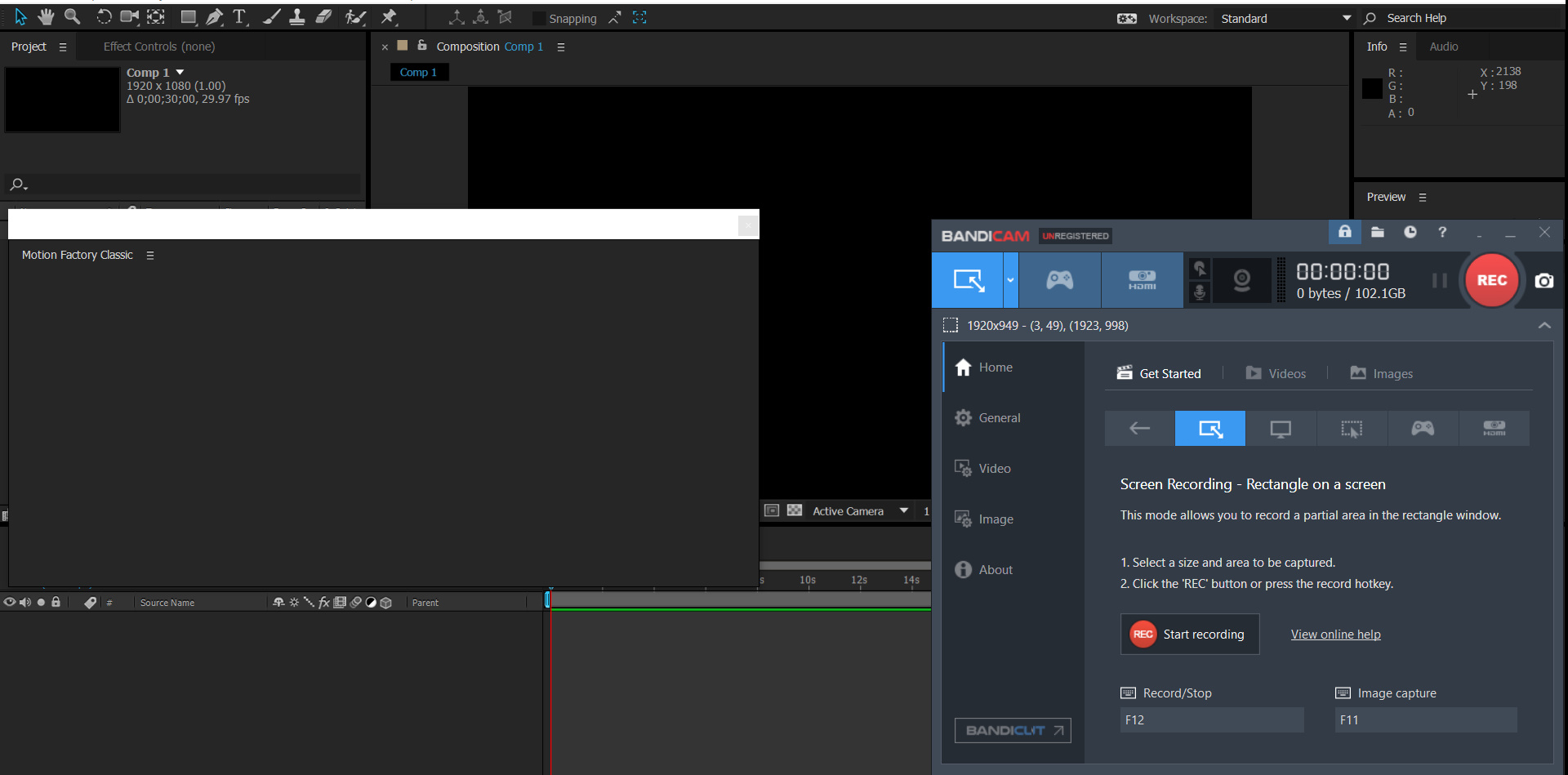Viewport: 1568px width, 775px height.
Task: Click the Project panel search field
Action: click(184, 185)
